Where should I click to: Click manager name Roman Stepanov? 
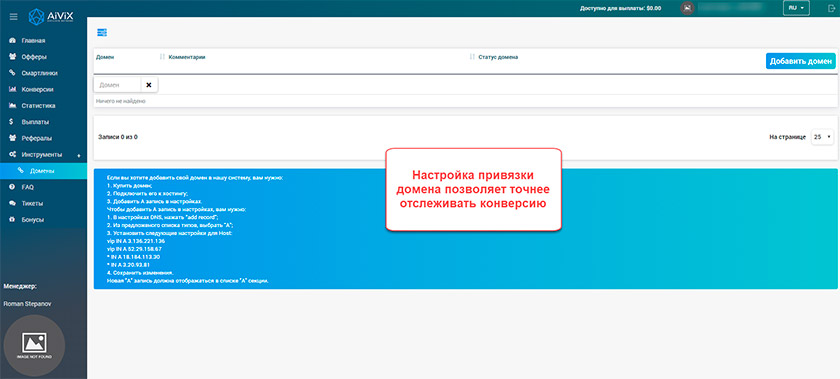pos(27,303)
